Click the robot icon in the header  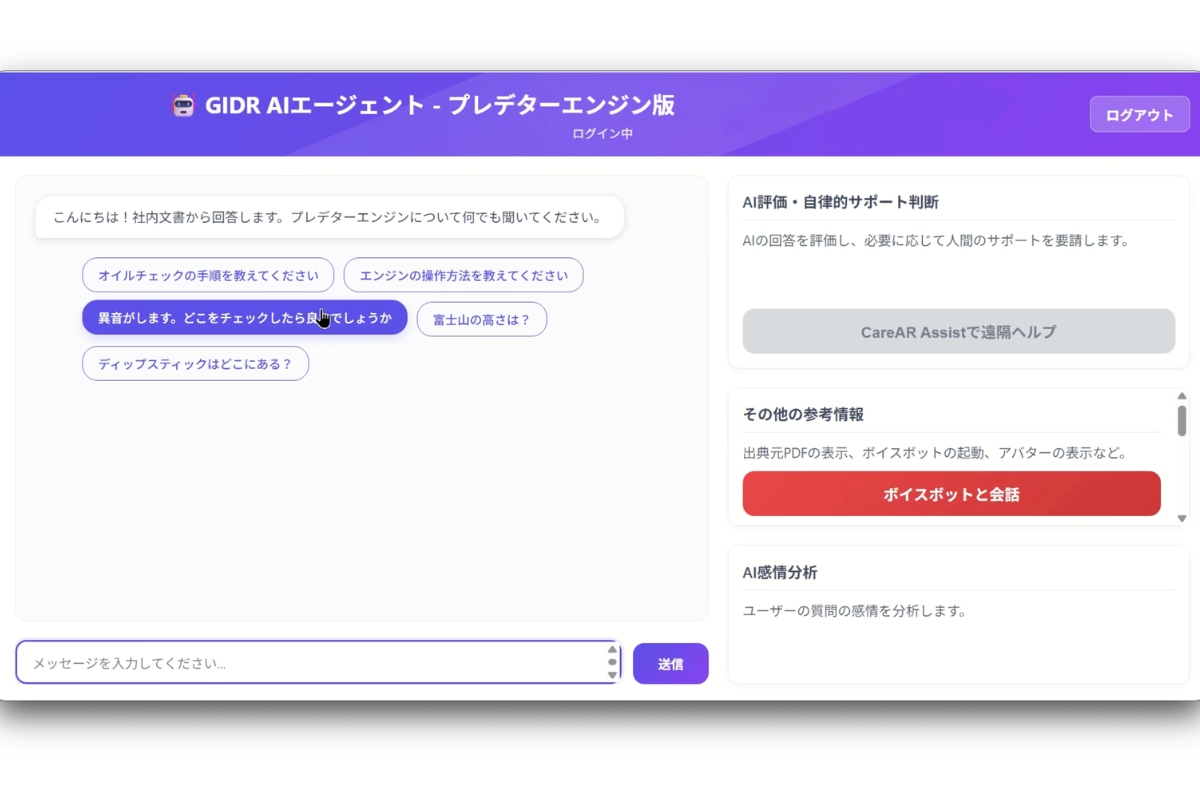pyautogui.click(x=182, y=106)
